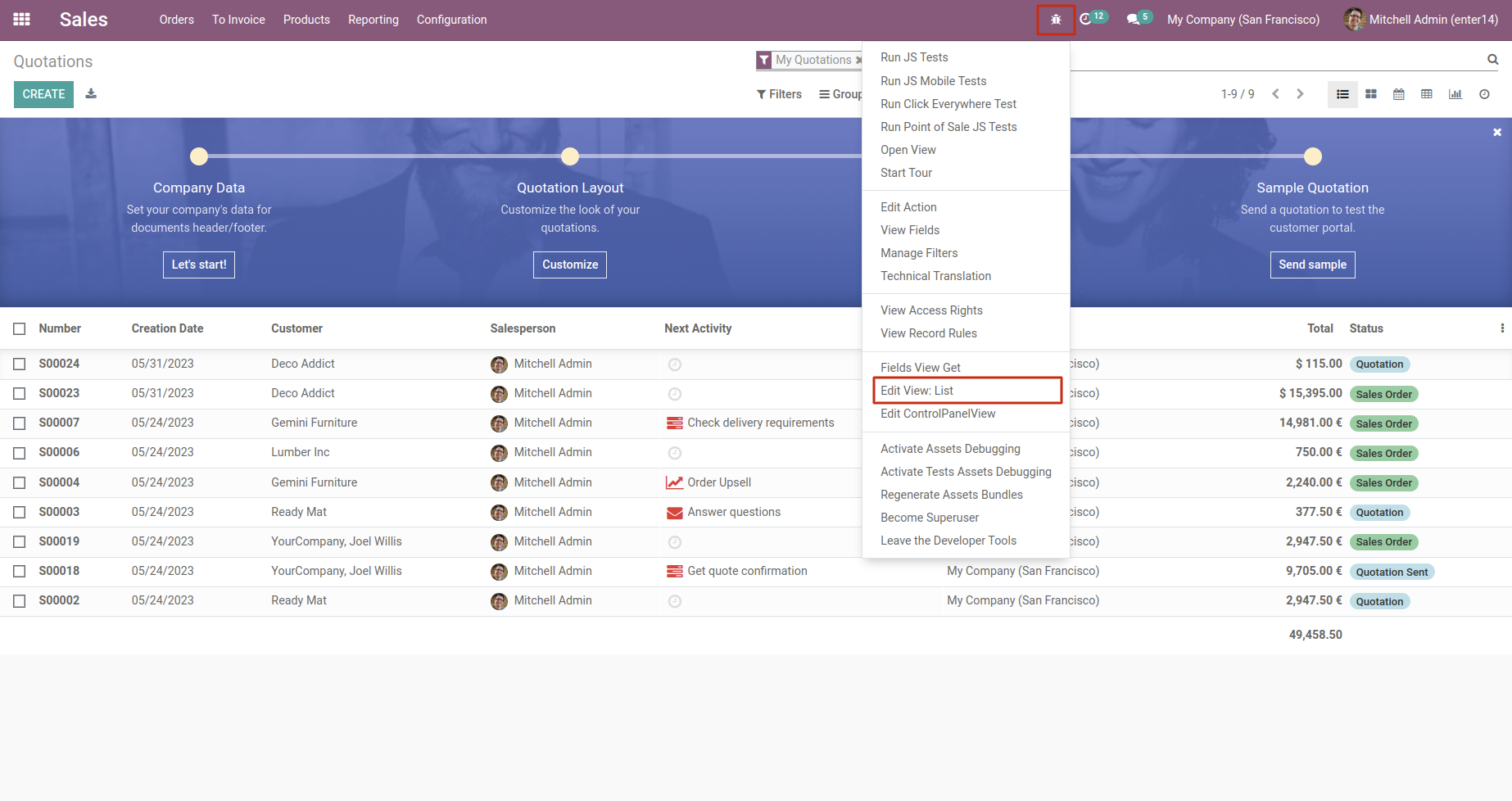Switch to activity view
1512x801 pixels.
tap(1484, 94)
